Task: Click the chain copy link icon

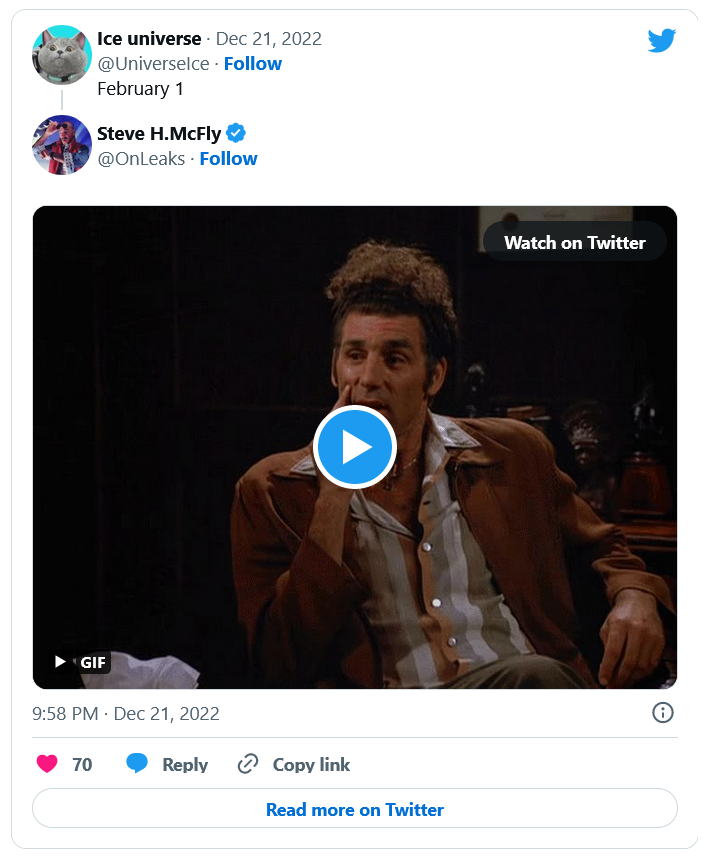Action: tap(248, 765)
